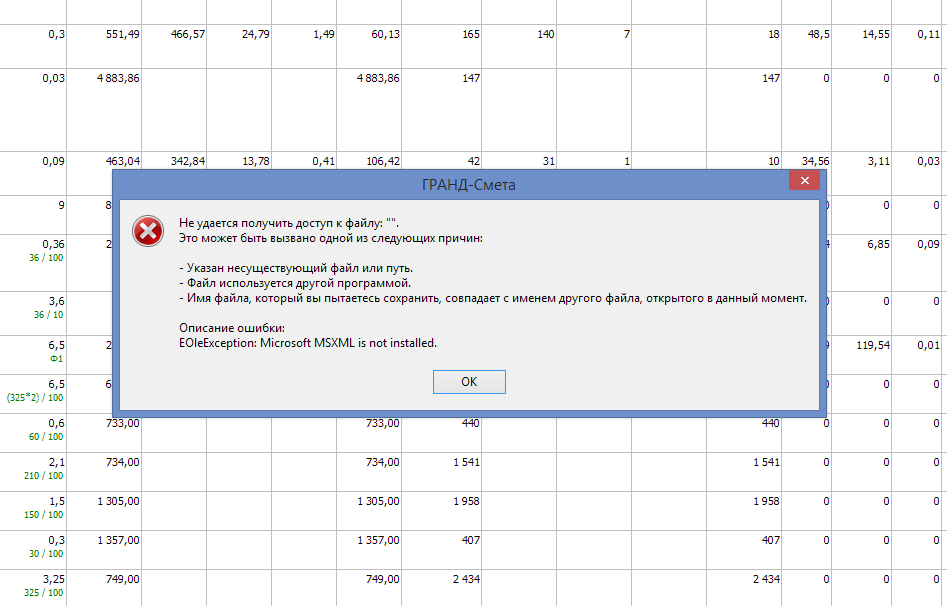Close the ГРАНД-Смета dialog with the red X
This screenshot has height=606, width=947.
[804, 181]
